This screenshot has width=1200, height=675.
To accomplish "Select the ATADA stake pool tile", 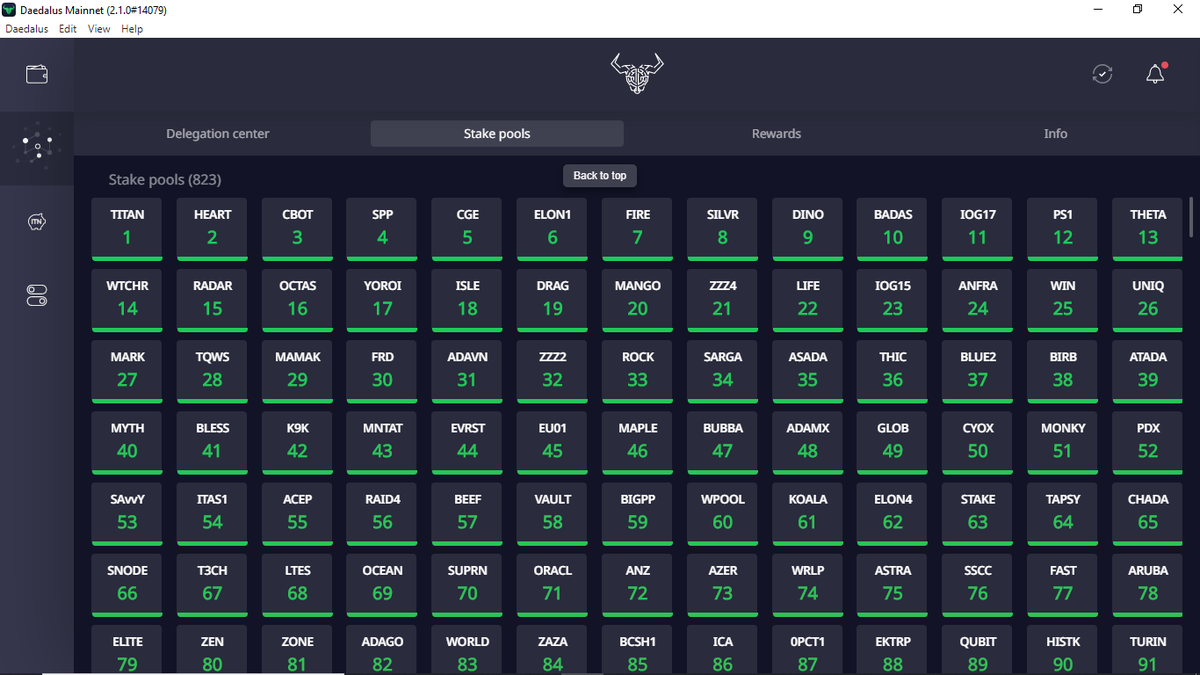I will pyautogui.click(x=1148, y=372).
